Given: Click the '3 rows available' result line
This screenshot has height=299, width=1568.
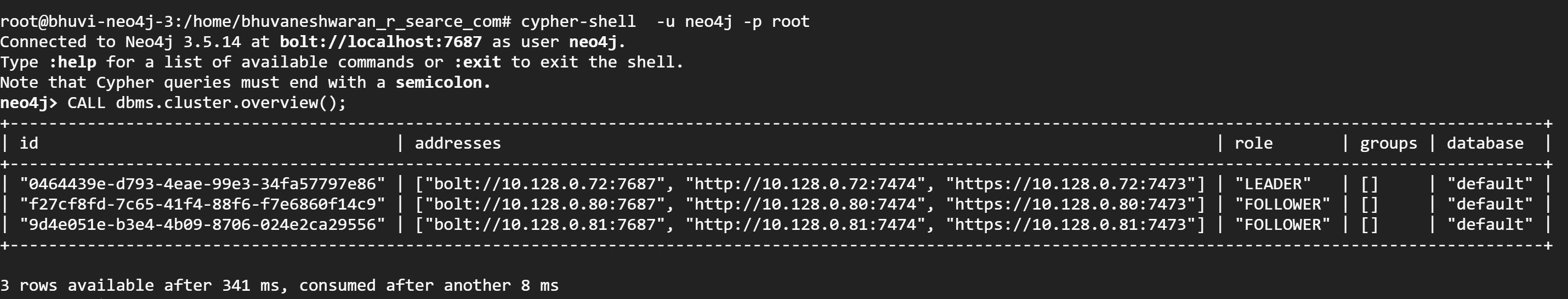Looking at the screenshot, I should coord(280,286).
